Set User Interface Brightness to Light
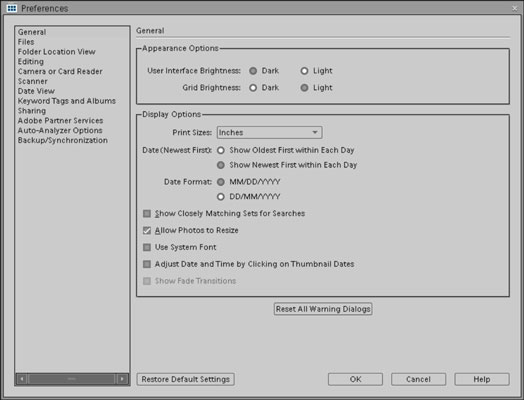The height and width of the screenshot is (400, 524). 304,71
